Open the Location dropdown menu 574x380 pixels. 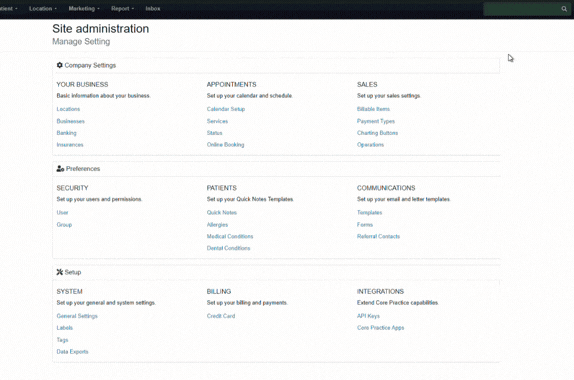[x=43, y=8]
